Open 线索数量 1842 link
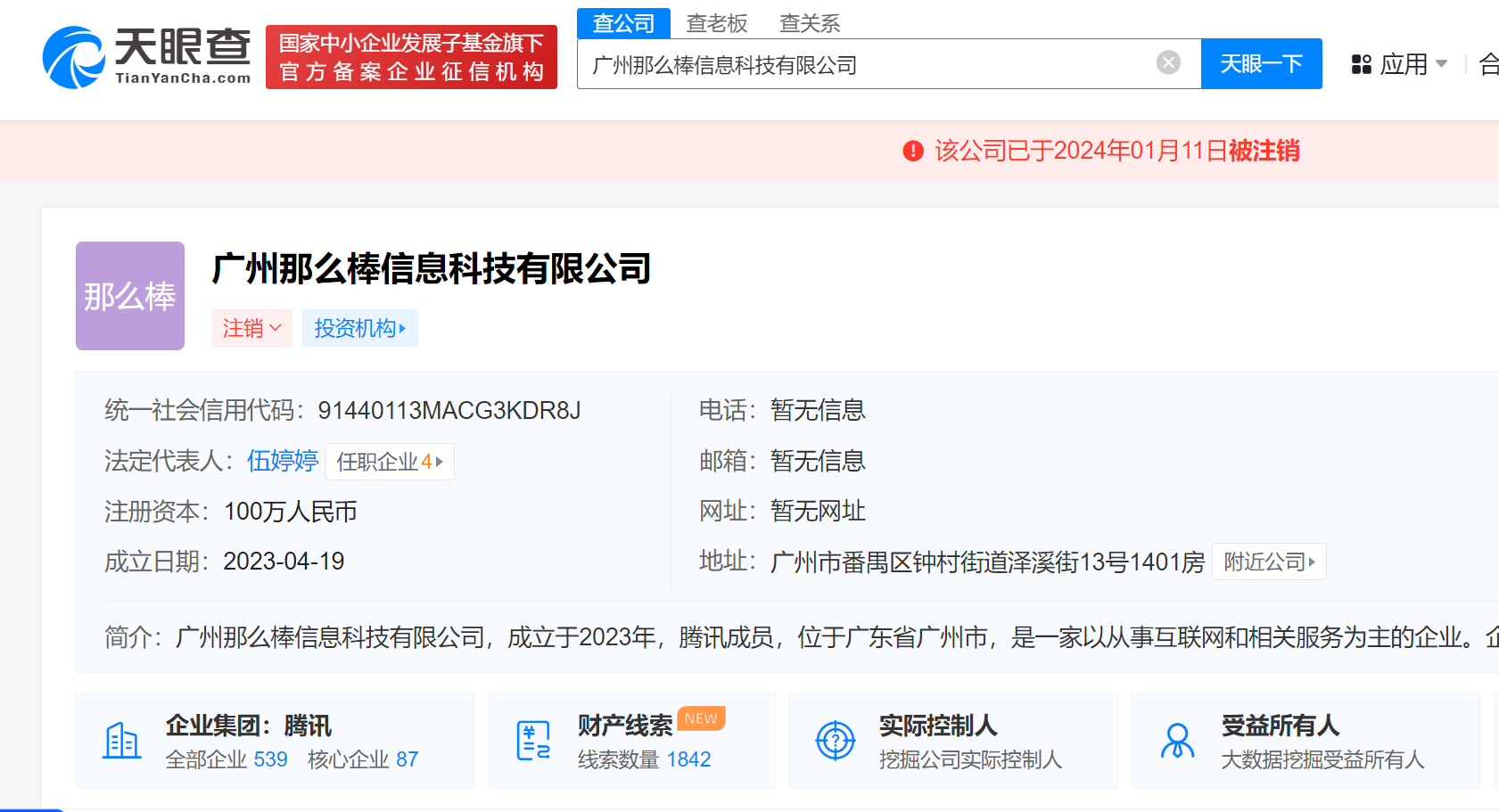 [644, 759]
